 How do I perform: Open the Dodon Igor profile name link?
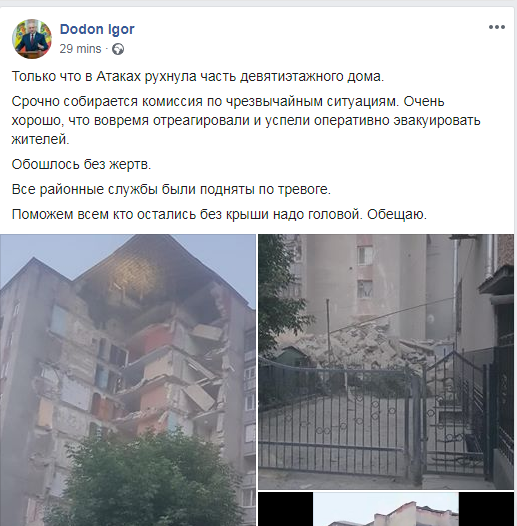pos(97,29)
